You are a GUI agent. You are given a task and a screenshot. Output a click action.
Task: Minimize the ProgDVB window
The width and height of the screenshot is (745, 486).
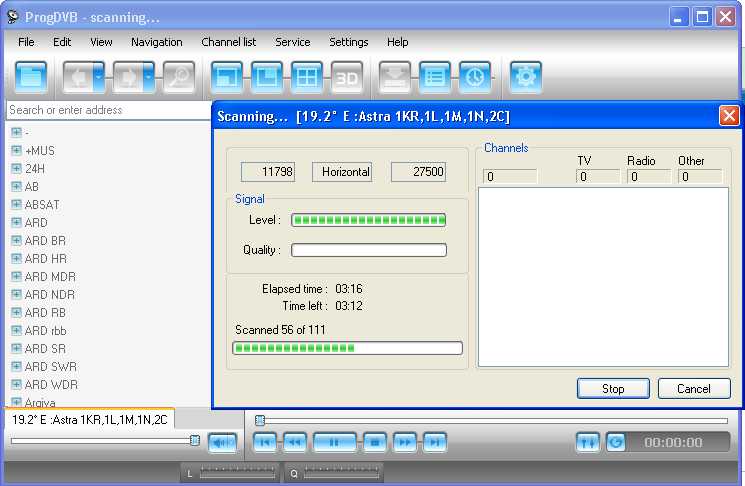coord(678,17)
